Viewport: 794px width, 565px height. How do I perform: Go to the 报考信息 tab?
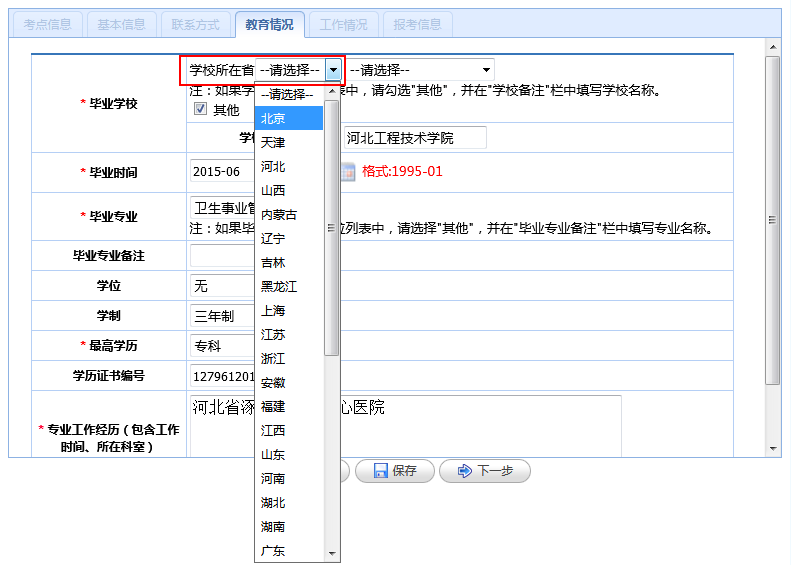417,25
